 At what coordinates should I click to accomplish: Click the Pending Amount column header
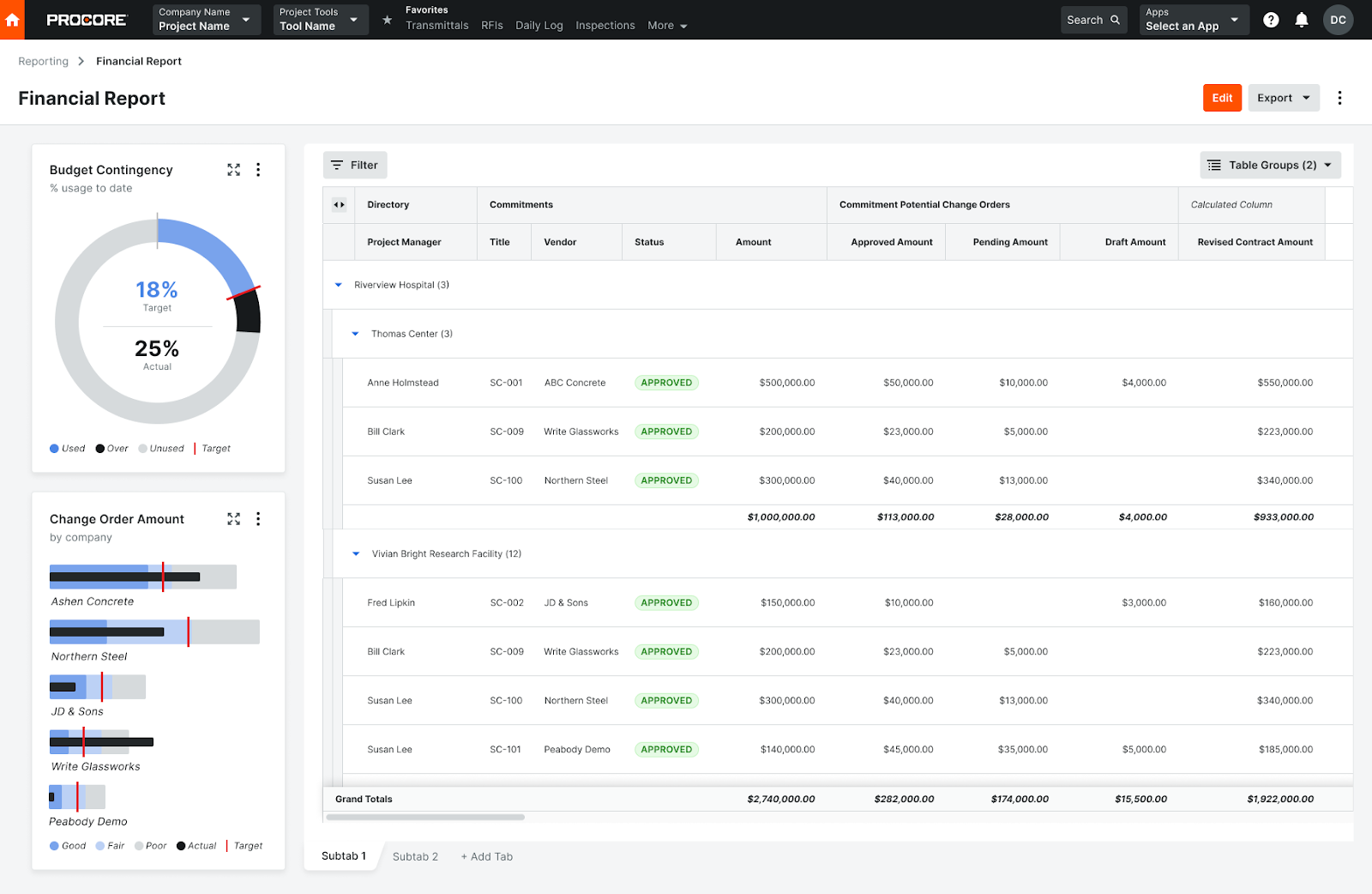[1003, 242]
